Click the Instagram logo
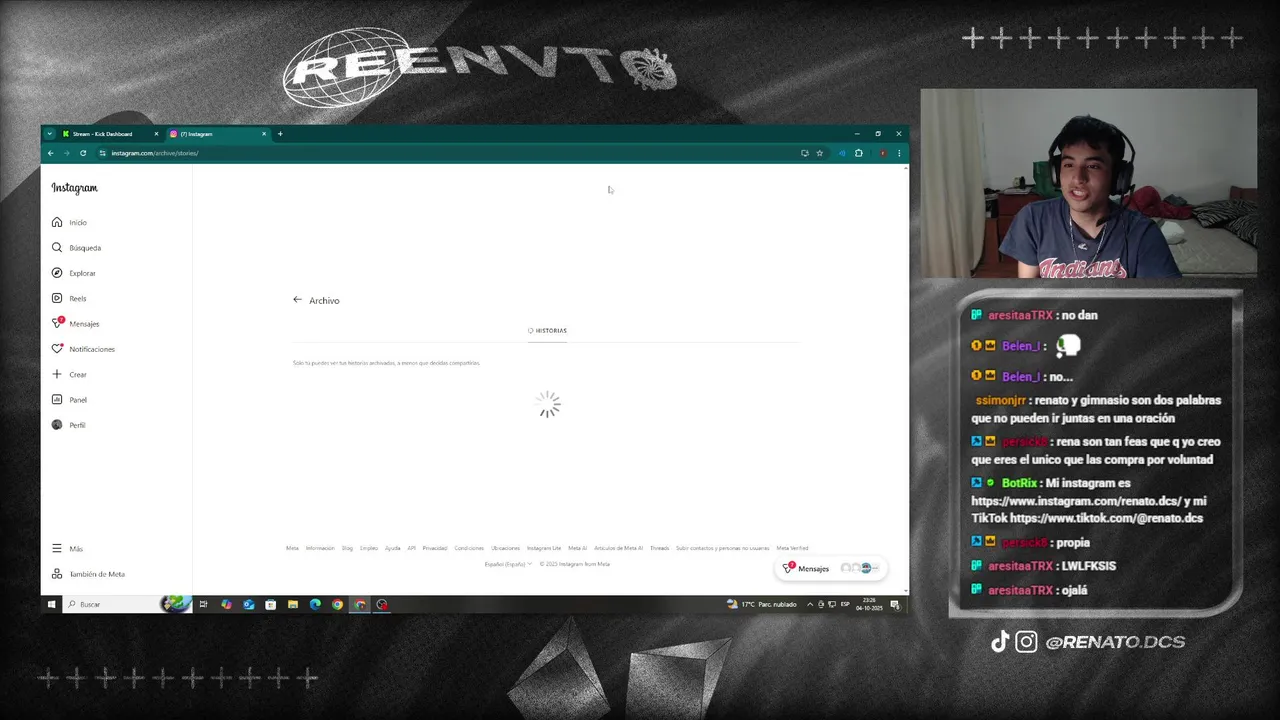 [x=75, y=188]
